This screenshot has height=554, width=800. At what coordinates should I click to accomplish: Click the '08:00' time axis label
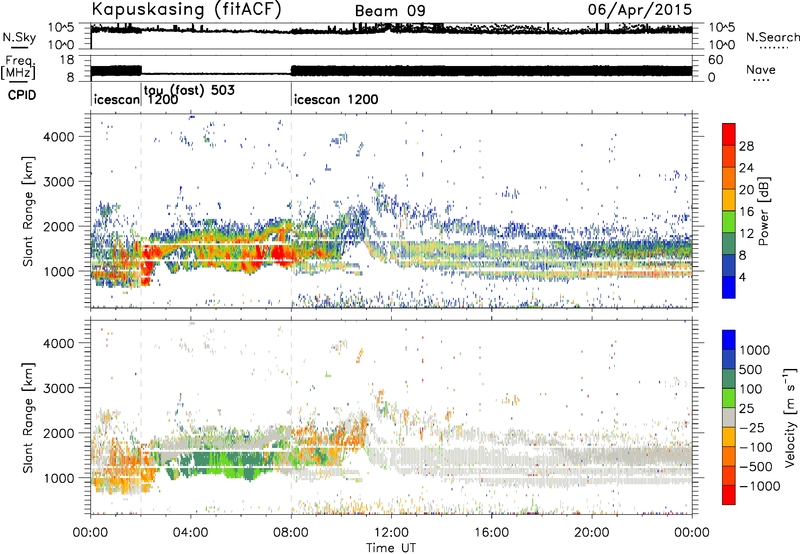tap(290, 533)
